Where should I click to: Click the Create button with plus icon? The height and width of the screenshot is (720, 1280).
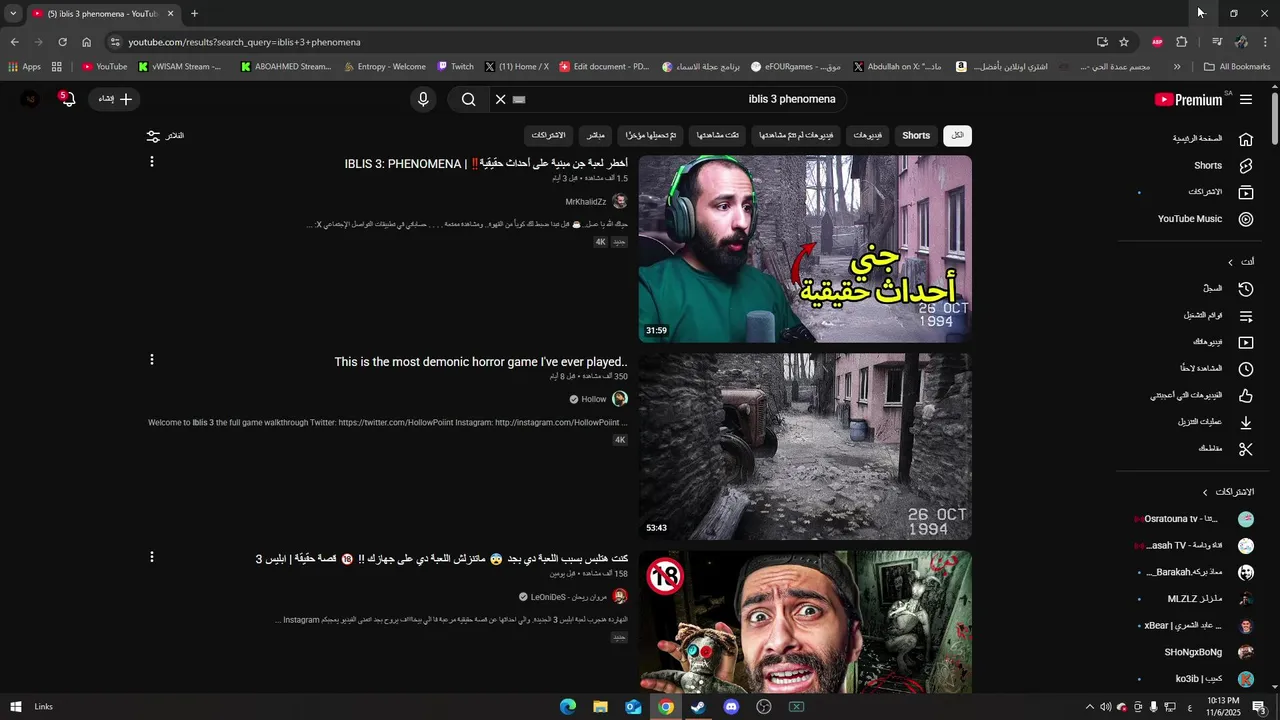pos(115,99)
